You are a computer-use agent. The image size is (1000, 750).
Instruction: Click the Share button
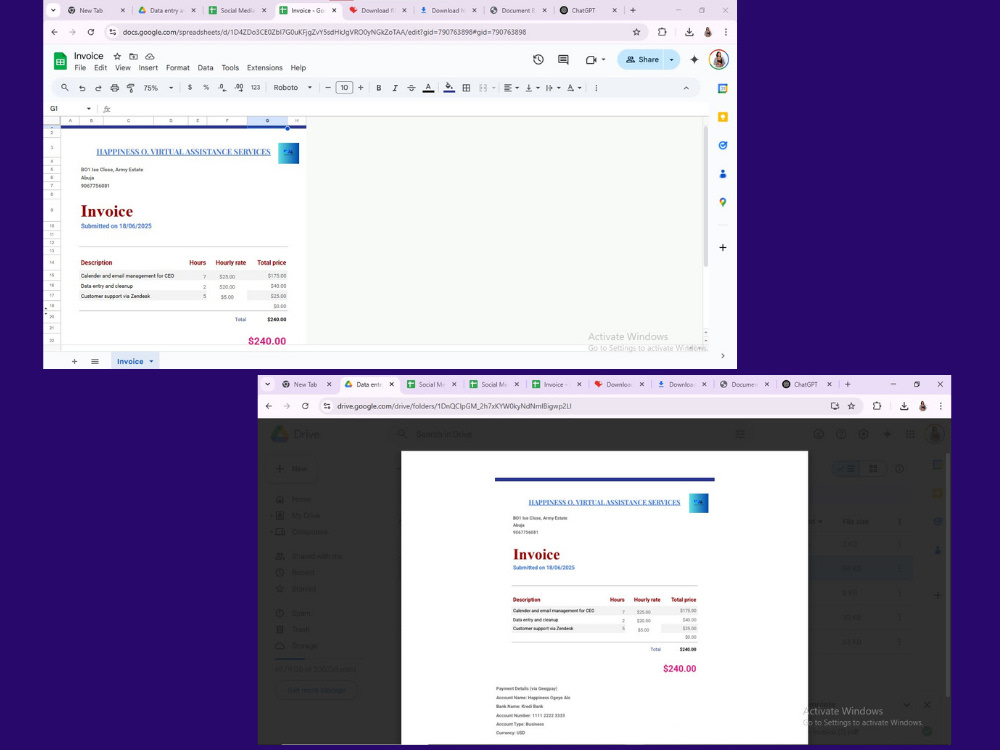click(x=642, y=59)
